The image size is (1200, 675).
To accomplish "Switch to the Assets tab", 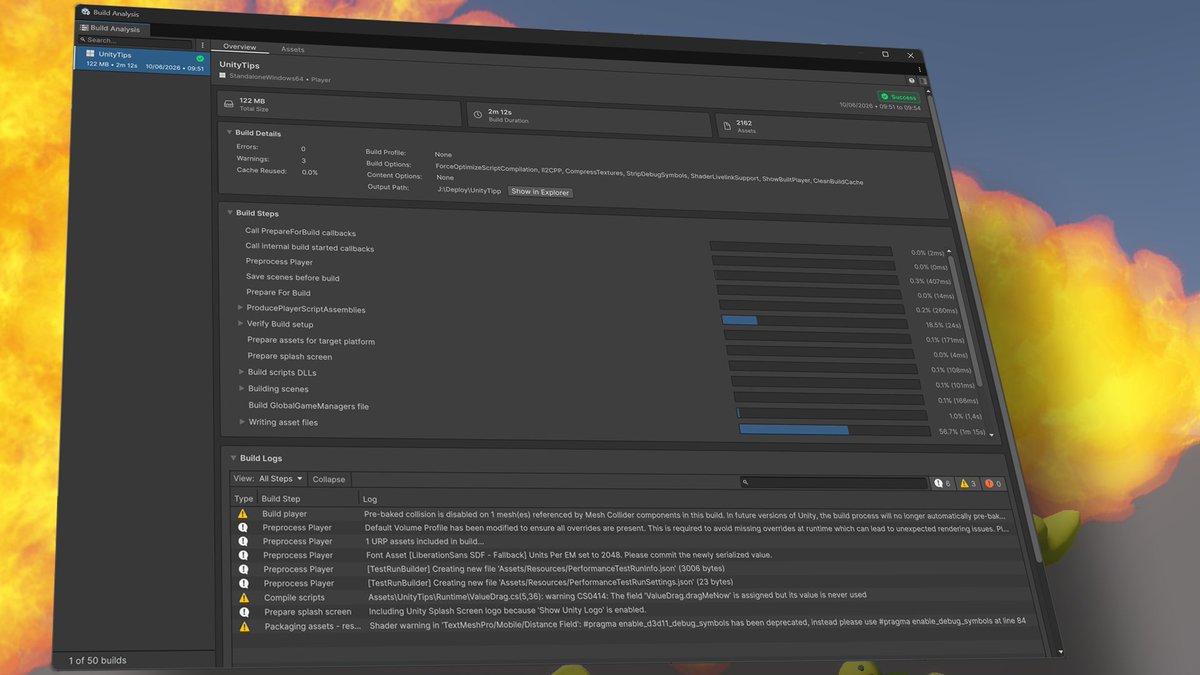I will tap(293, 49).
